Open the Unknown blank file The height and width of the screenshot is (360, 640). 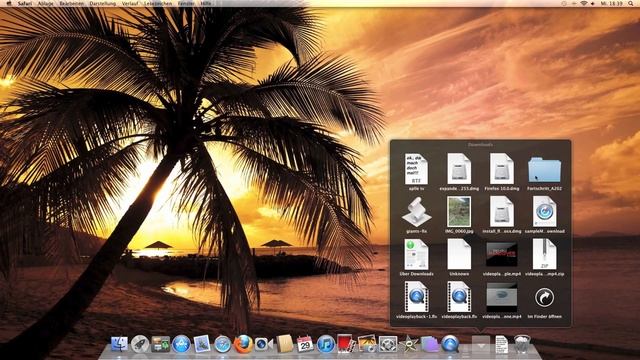(459, 255)
